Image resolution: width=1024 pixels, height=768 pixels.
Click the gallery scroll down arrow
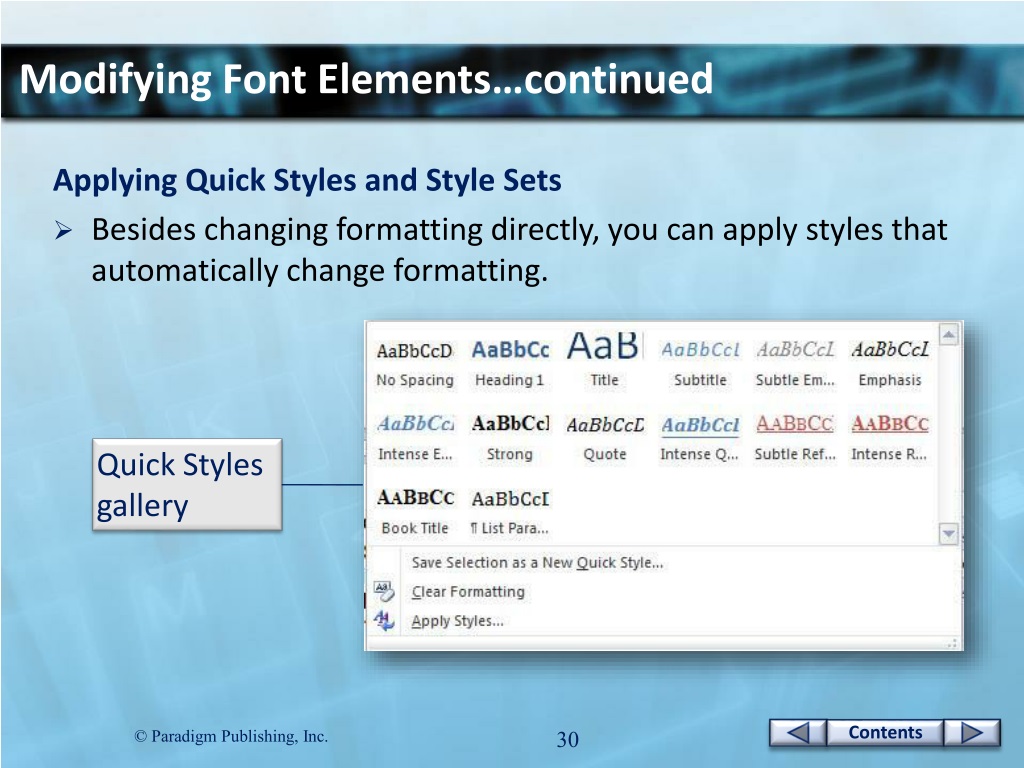(x=948, y=534)
